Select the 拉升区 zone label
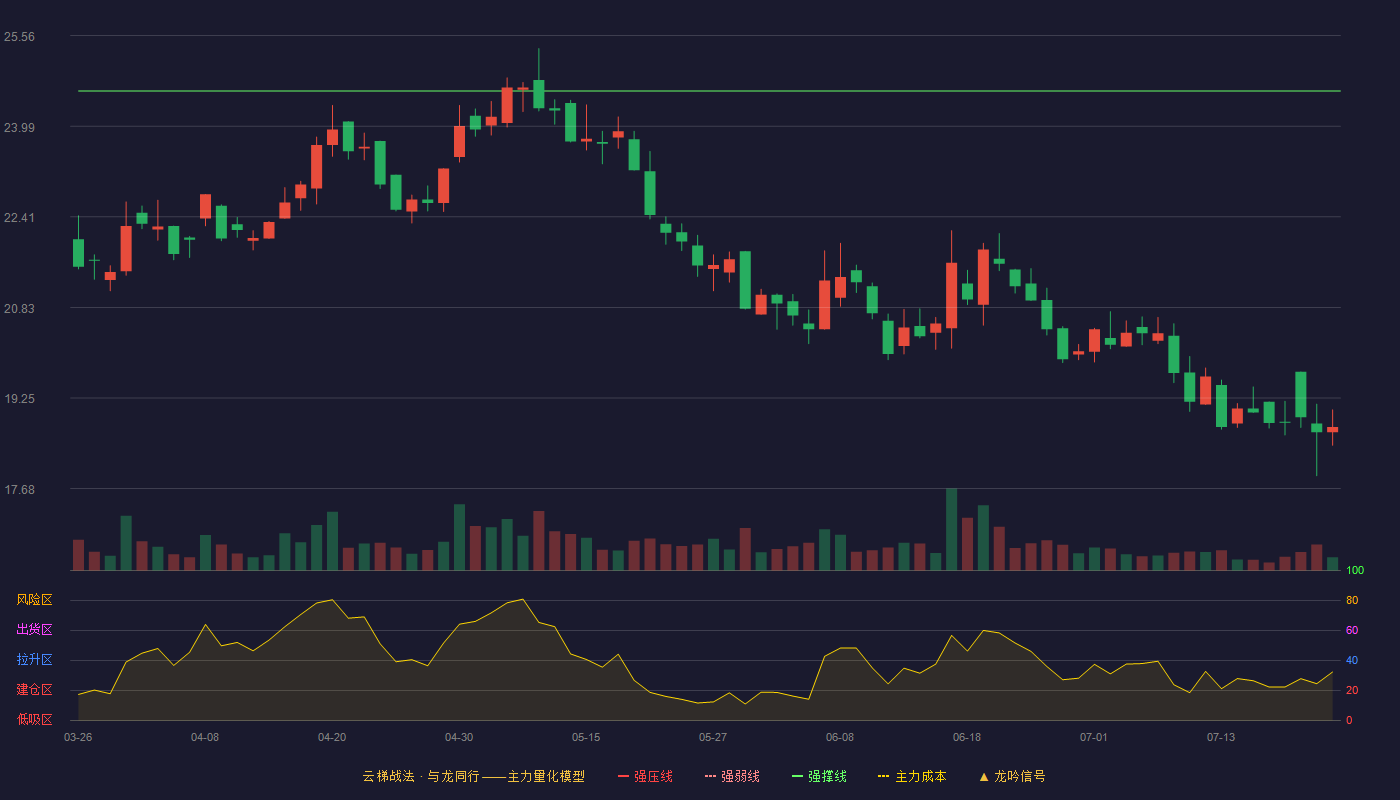This screenshot has height=800, width=1400. [x=34, y=660]
